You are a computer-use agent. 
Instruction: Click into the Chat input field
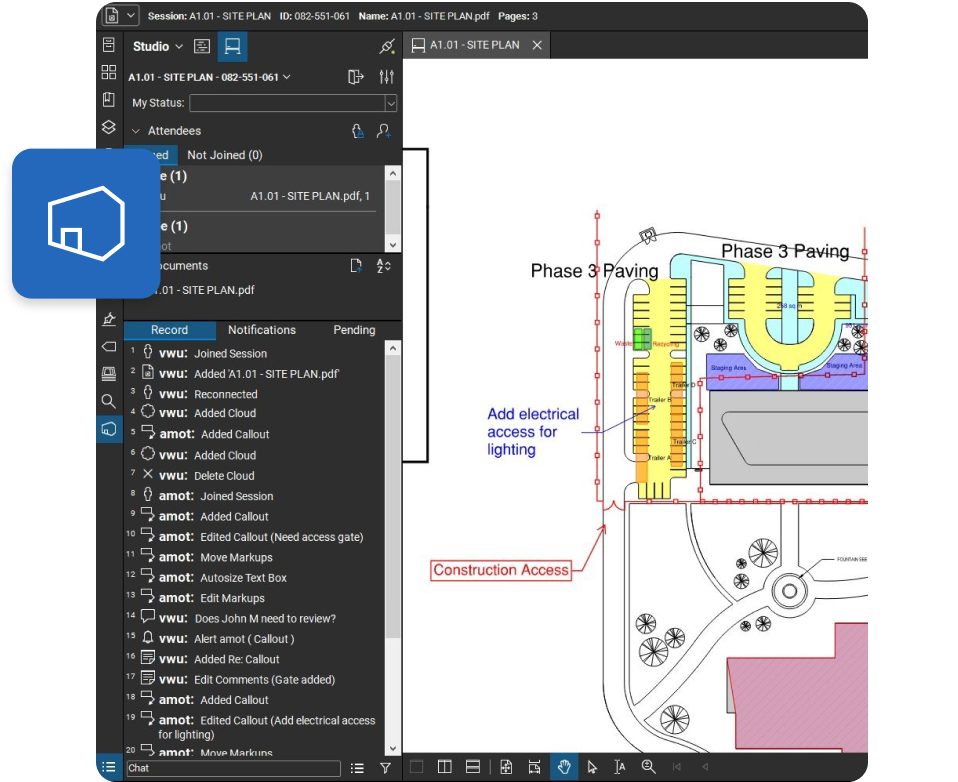pyautogui.click(x=233, y=768)
